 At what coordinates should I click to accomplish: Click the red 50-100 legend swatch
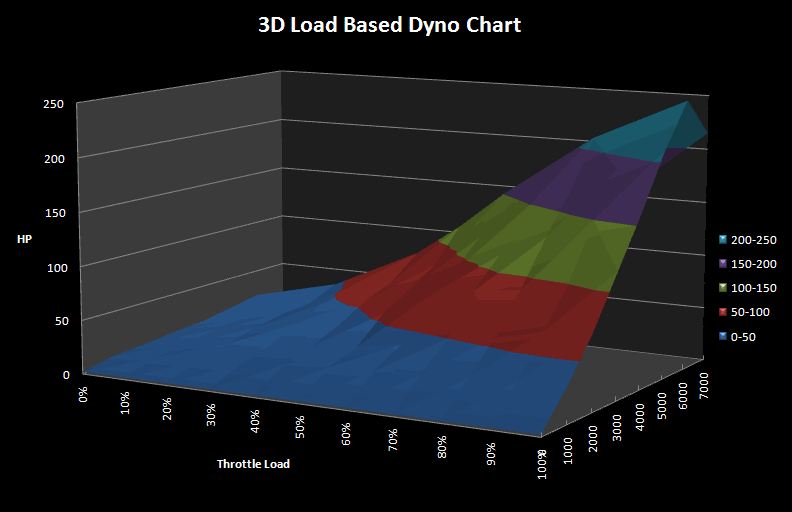[x=722, y=312]
